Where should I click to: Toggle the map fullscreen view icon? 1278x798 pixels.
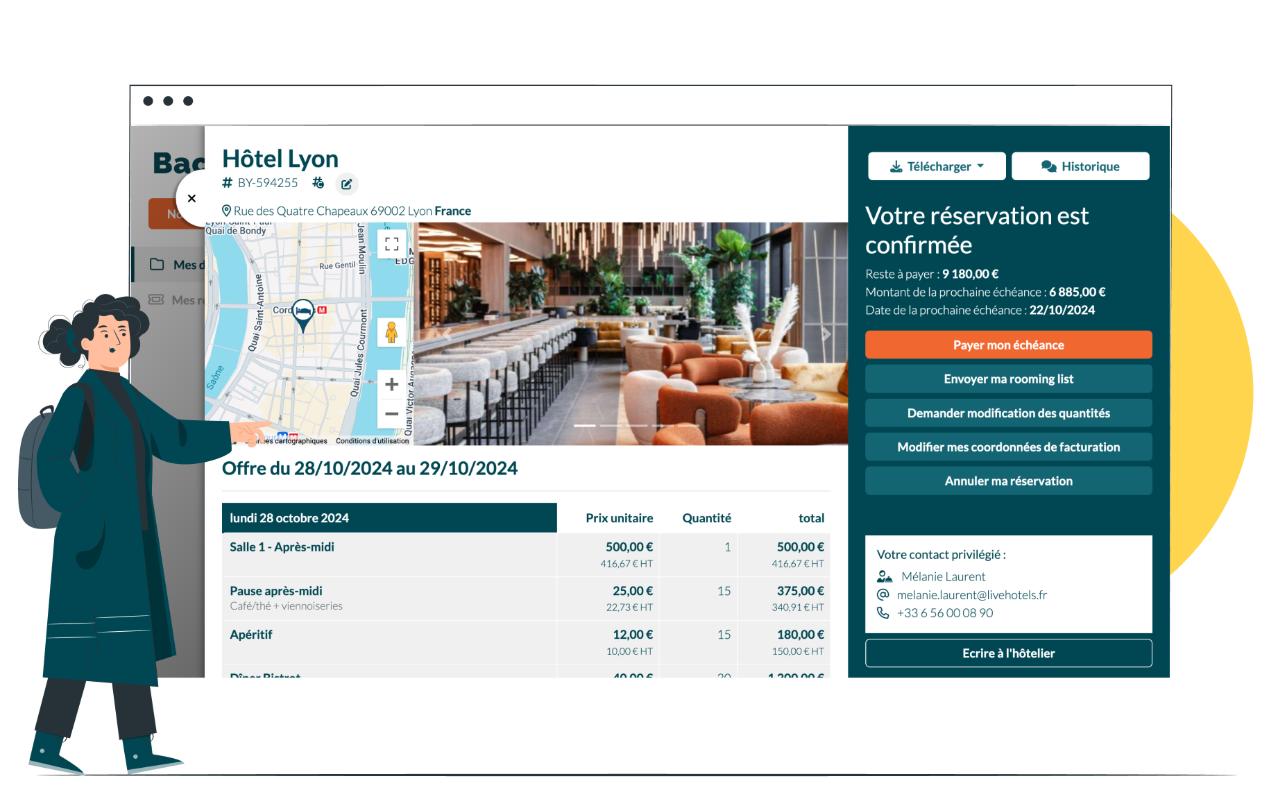tap(391, 243)
